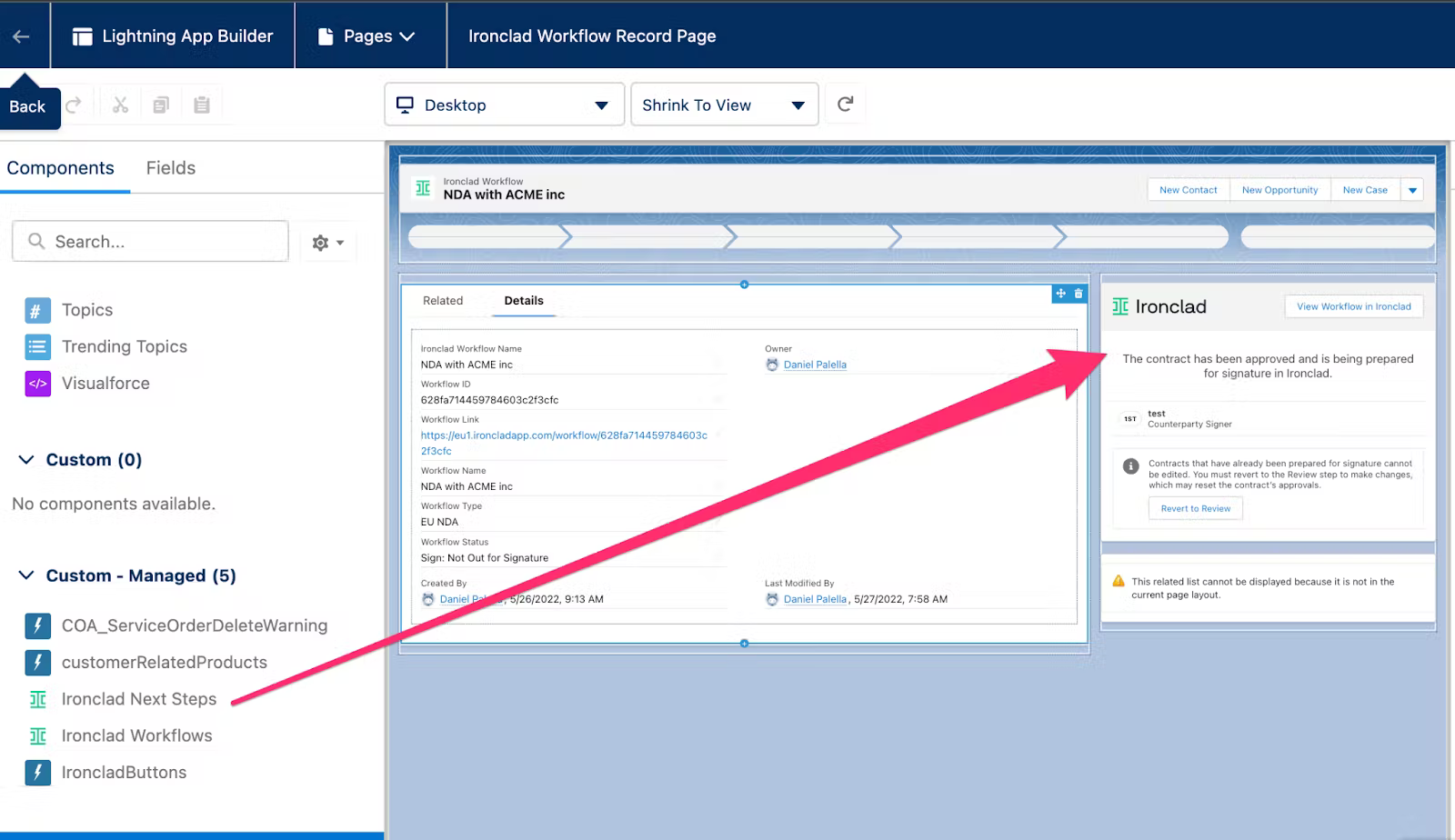Viewport: 1455px width, 840px height.
Task: Select the Trending Topics component label
Action: [x=125, y=346]
